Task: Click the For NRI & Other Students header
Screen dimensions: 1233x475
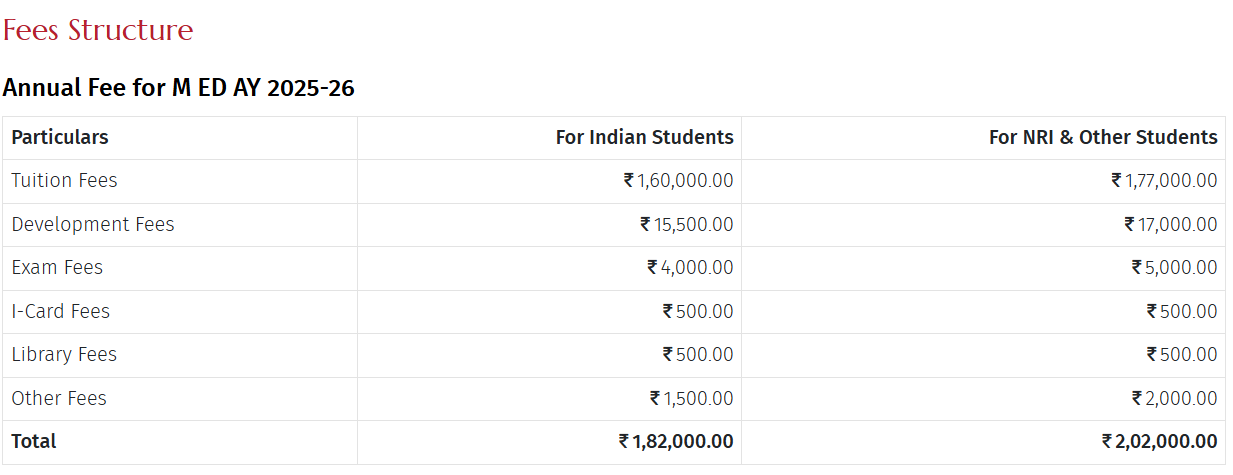Action: [1103, 137]
